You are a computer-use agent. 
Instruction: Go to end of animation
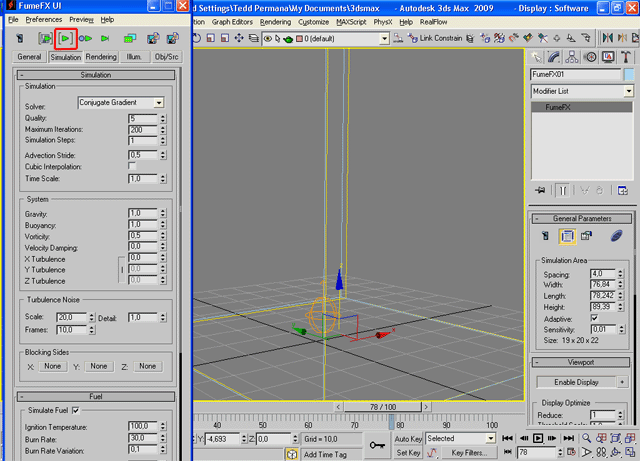(x=569, y=438)
